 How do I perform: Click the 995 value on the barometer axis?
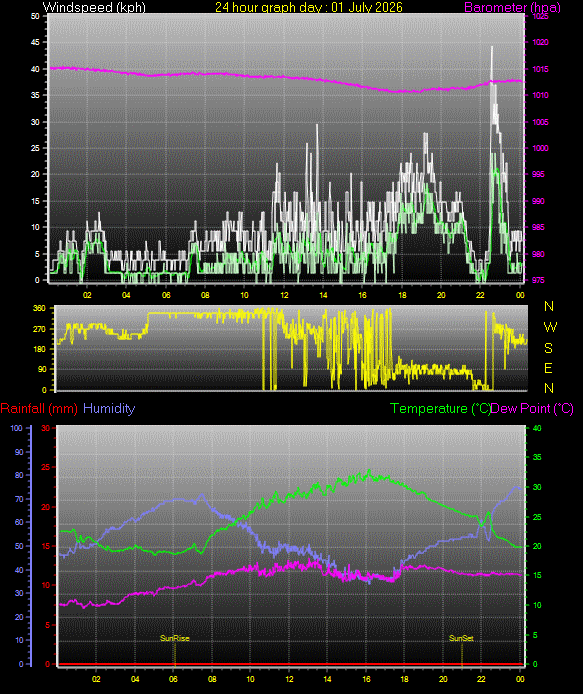point(538,174)
